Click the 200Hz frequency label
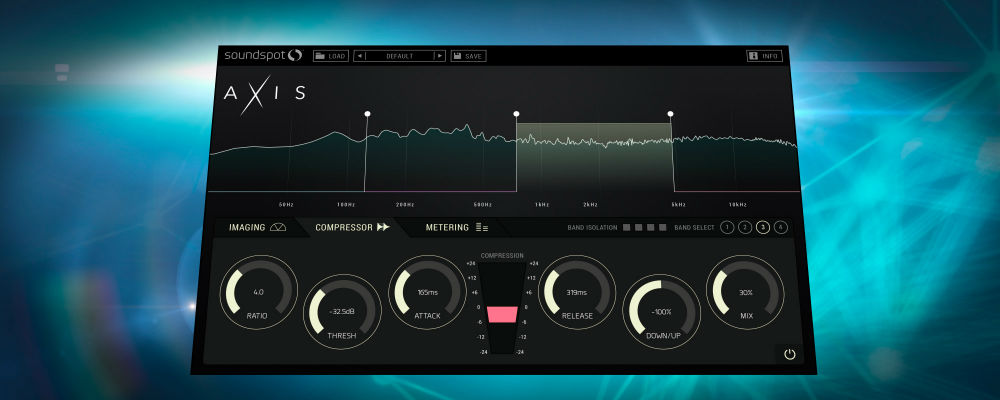 [405, 205]
